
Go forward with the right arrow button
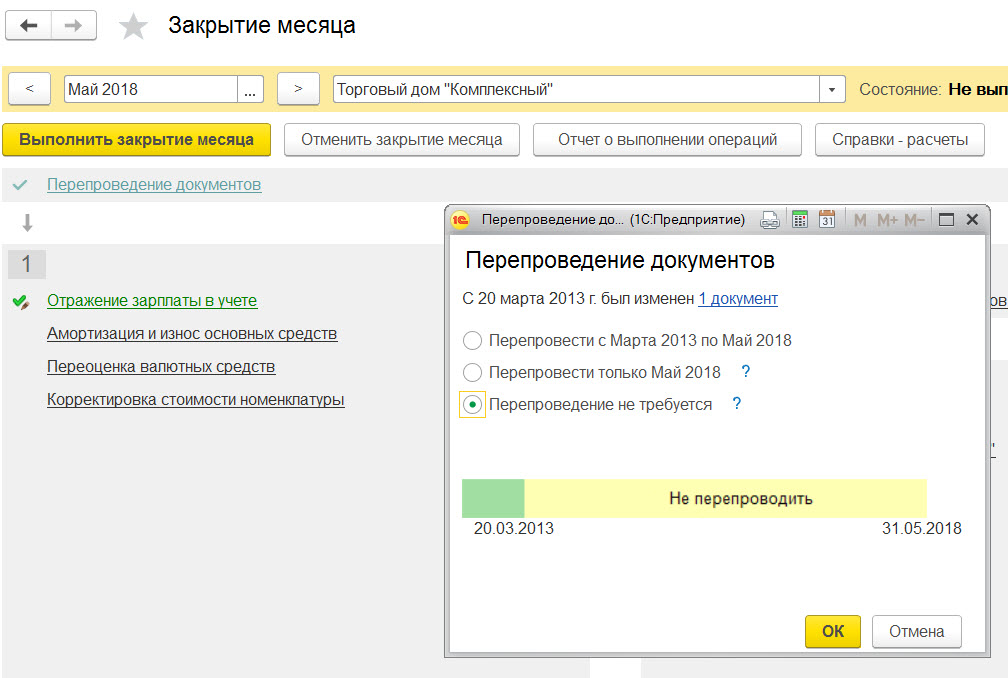(x=74, y=26)
